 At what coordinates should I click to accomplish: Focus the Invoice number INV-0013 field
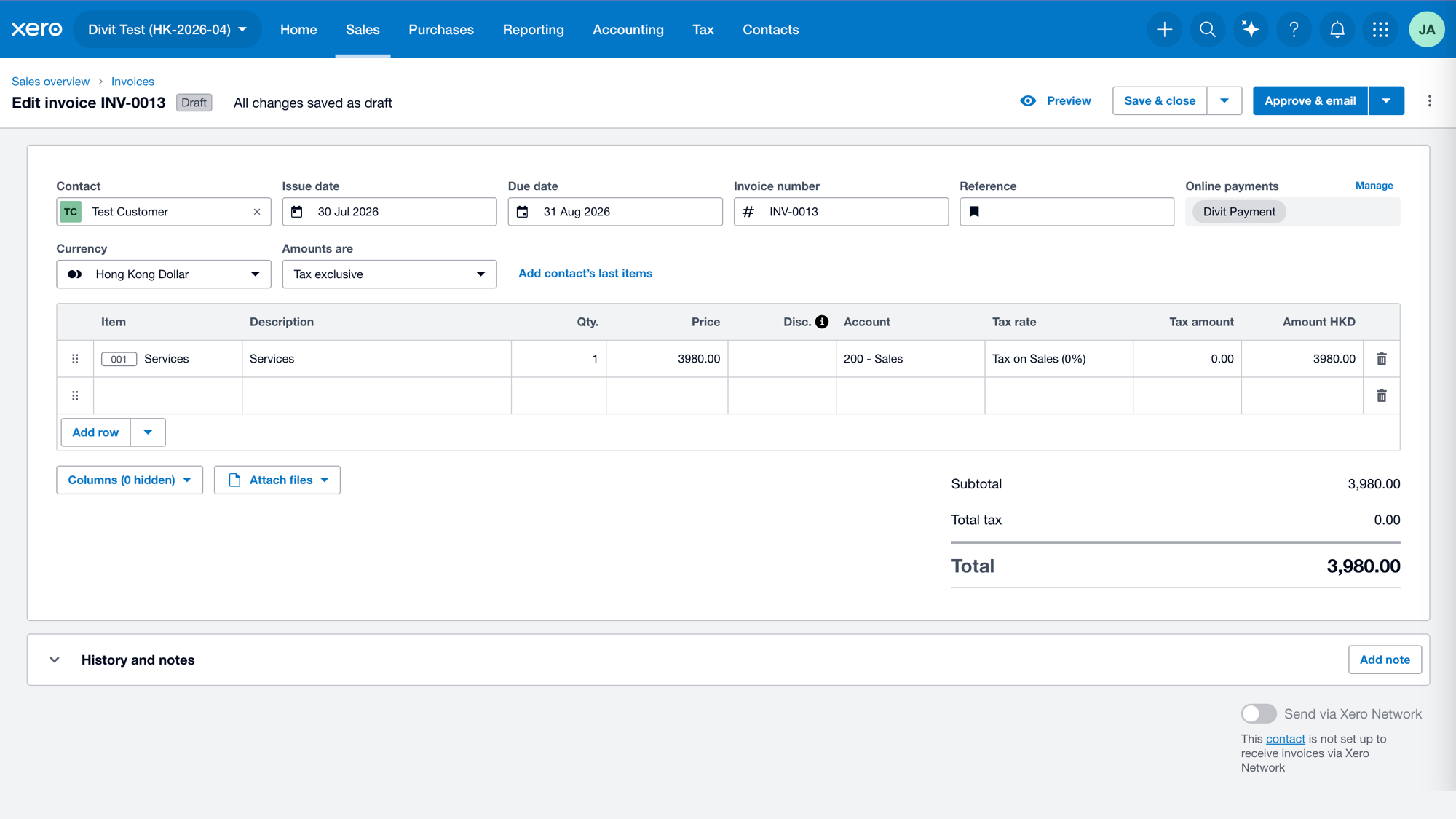841,212
